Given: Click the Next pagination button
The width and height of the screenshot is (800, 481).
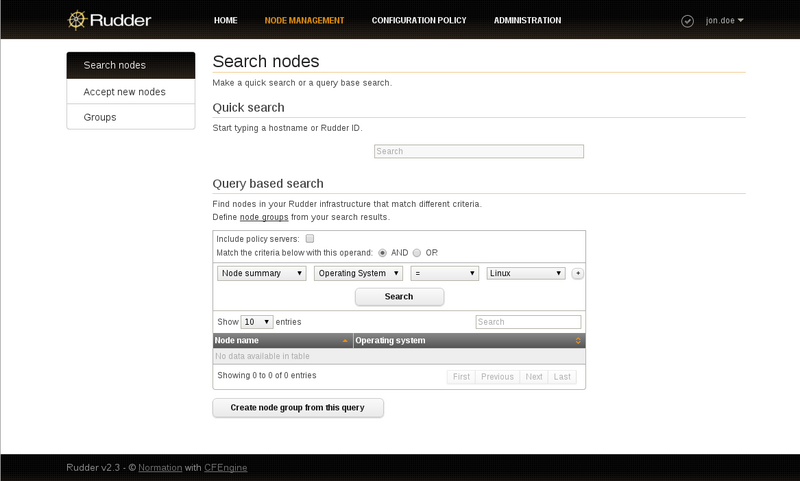Looking at the screenshot, I should [x=534, y=377].
